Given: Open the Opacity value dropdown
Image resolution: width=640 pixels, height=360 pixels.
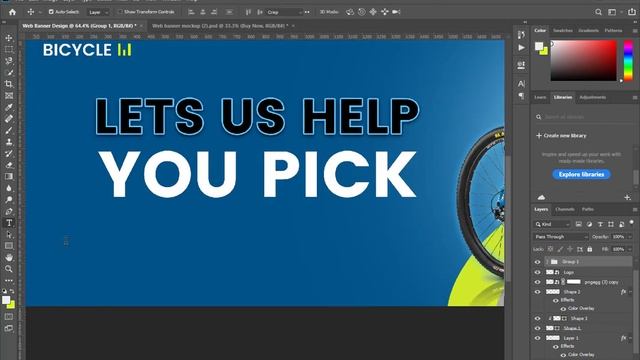Looking at the screenshot, I should [x=629, y=237].
